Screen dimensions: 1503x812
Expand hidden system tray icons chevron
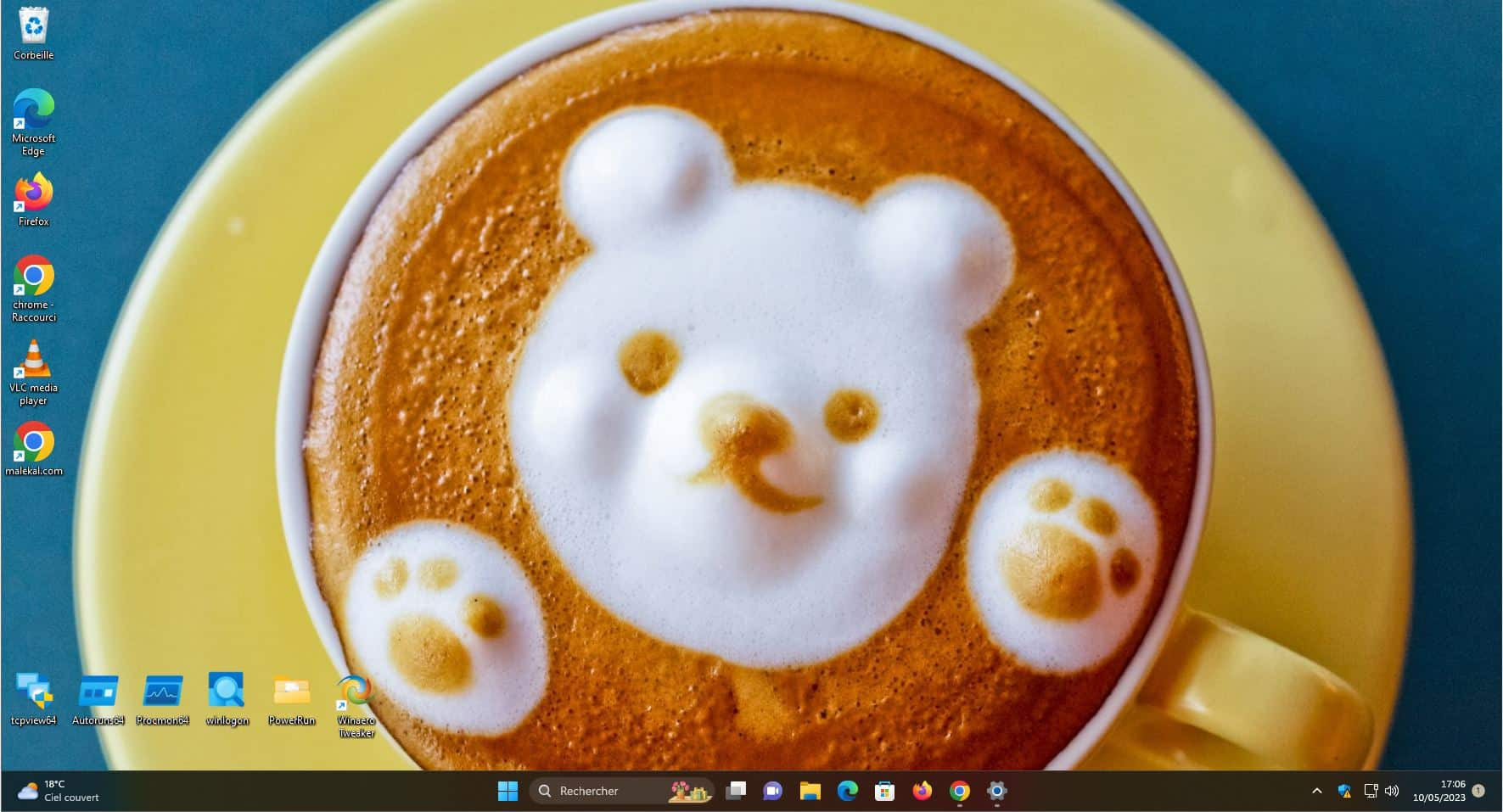click(x=1317, y=791)
